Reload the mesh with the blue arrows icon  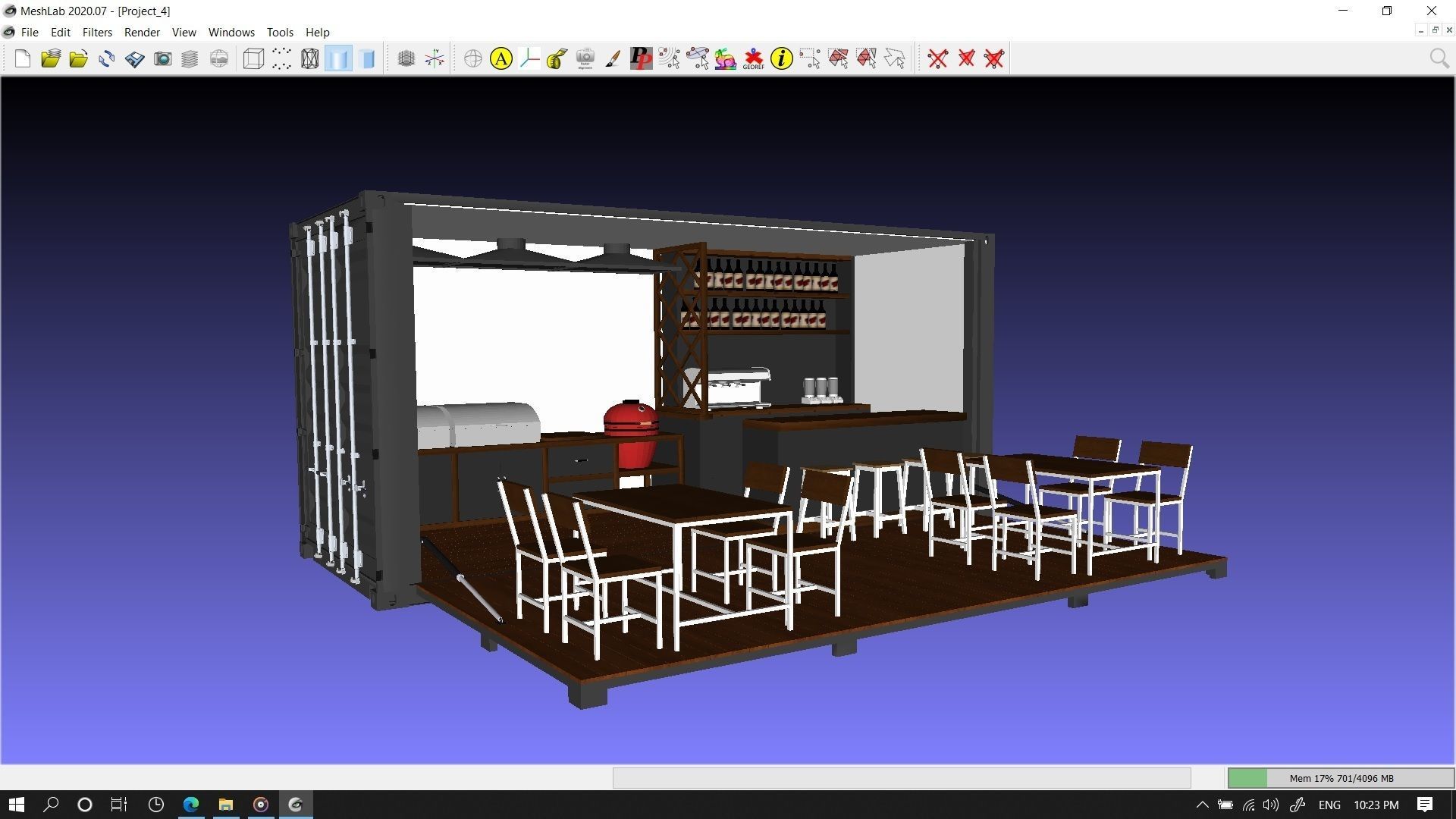(106, 58)
